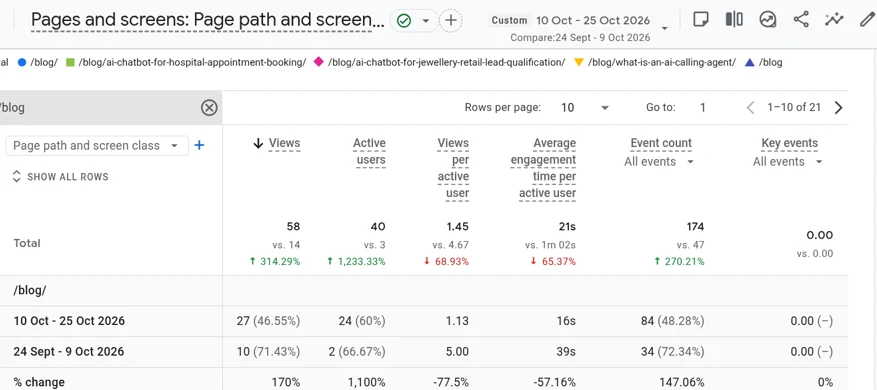Click the Total row label
This screenshot has height=390, width=877.
coord(27,243)
